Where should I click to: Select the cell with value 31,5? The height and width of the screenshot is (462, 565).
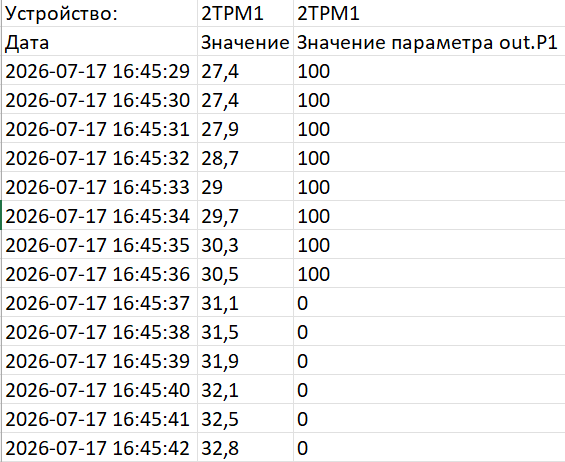(x=245, y=332)
